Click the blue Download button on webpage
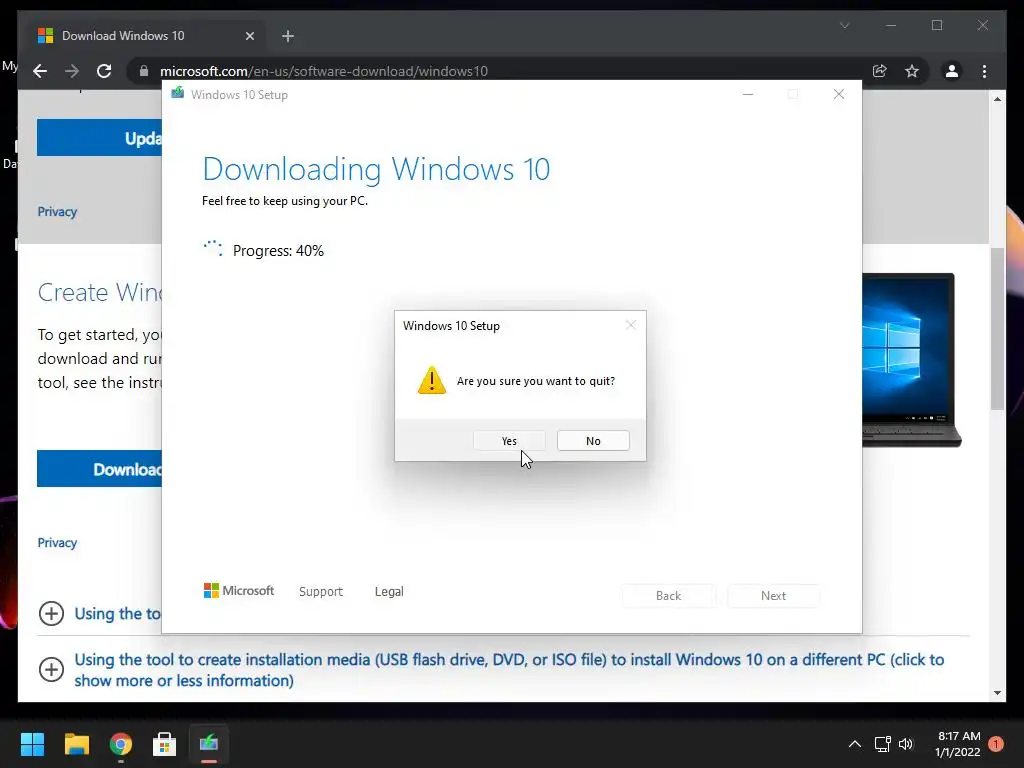Viewport: 1024px width, 768px height. [99, 469]
